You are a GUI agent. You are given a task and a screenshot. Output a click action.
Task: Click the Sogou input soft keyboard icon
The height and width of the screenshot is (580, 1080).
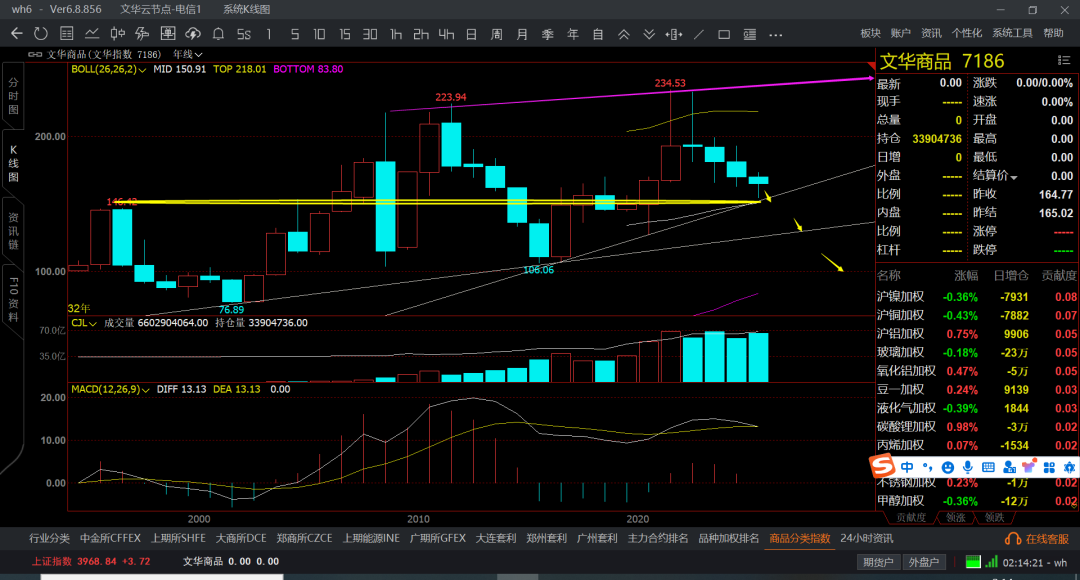pos(988,467)
